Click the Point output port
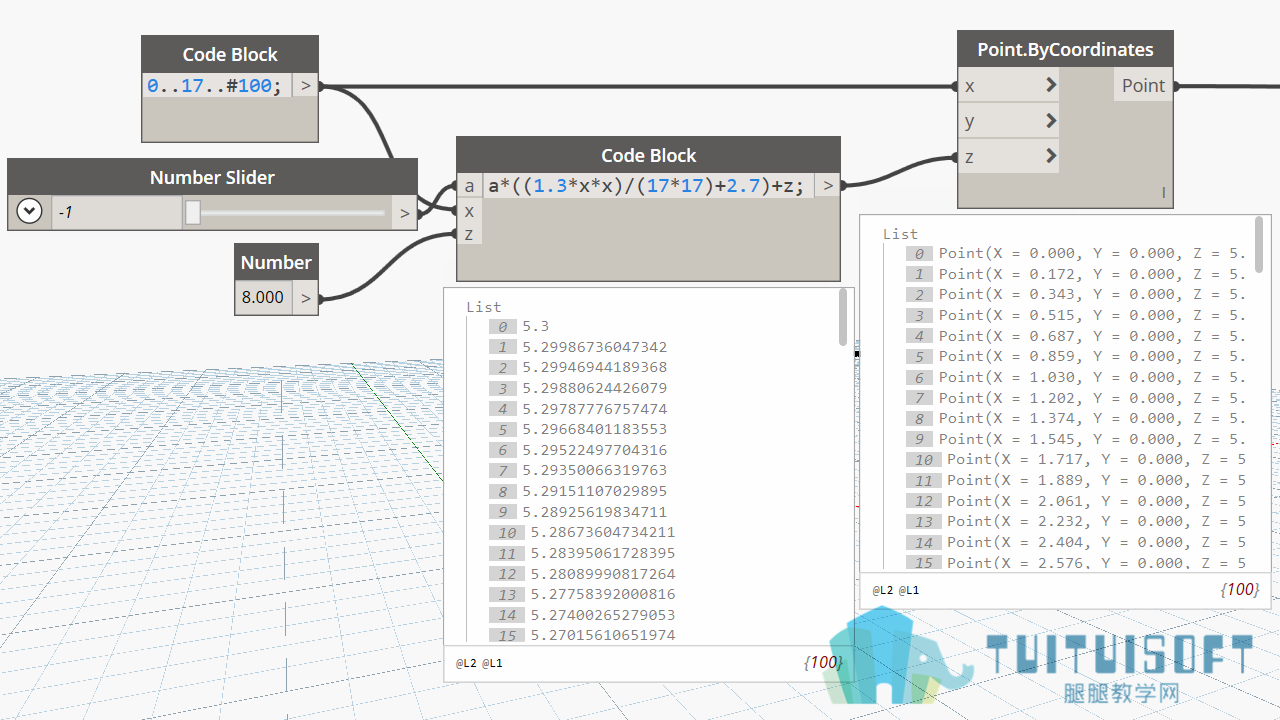The image size is (1280, 720). click(x=1143, y=86)
